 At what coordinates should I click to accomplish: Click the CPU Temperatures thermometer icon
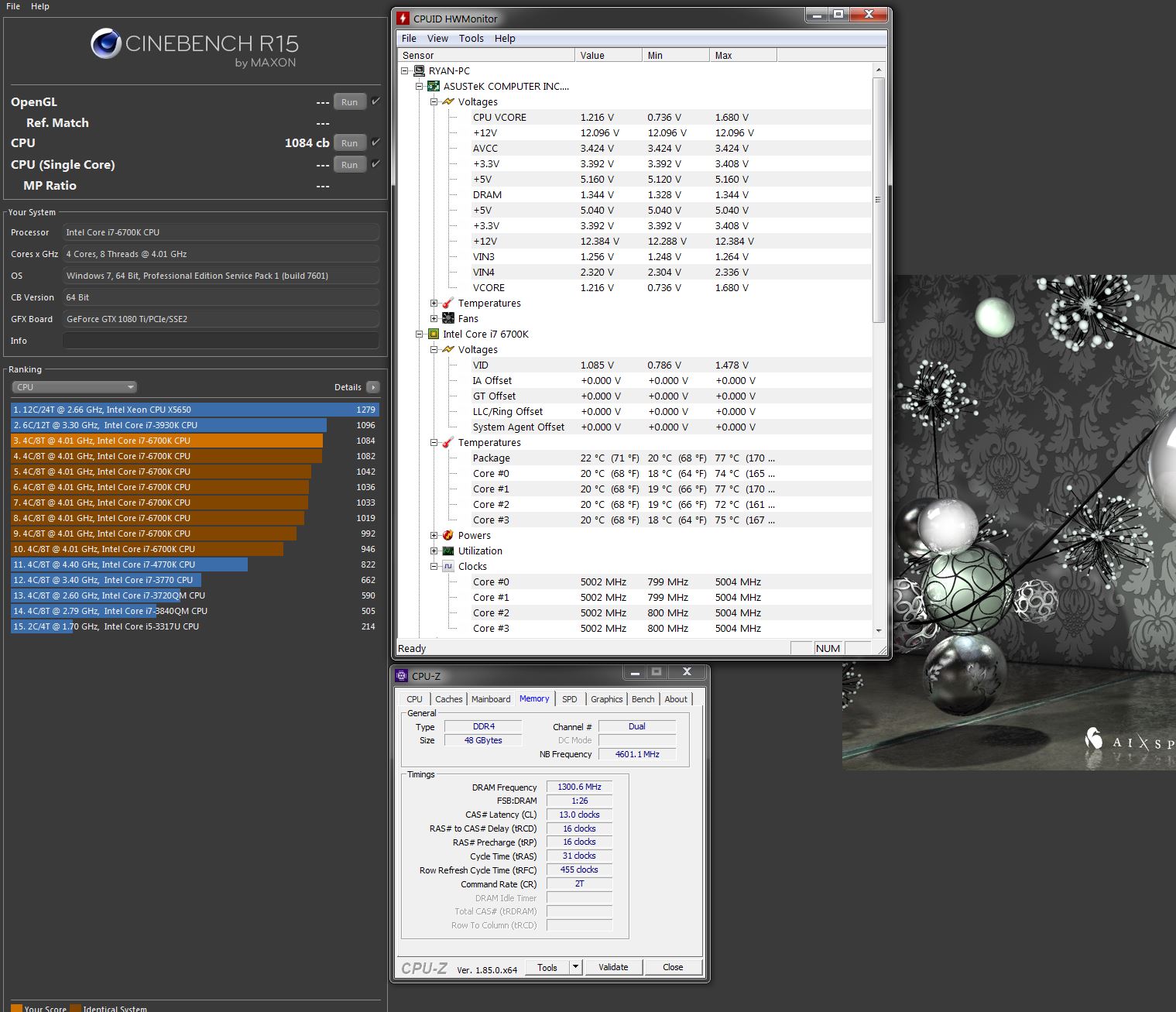point(448,442)
